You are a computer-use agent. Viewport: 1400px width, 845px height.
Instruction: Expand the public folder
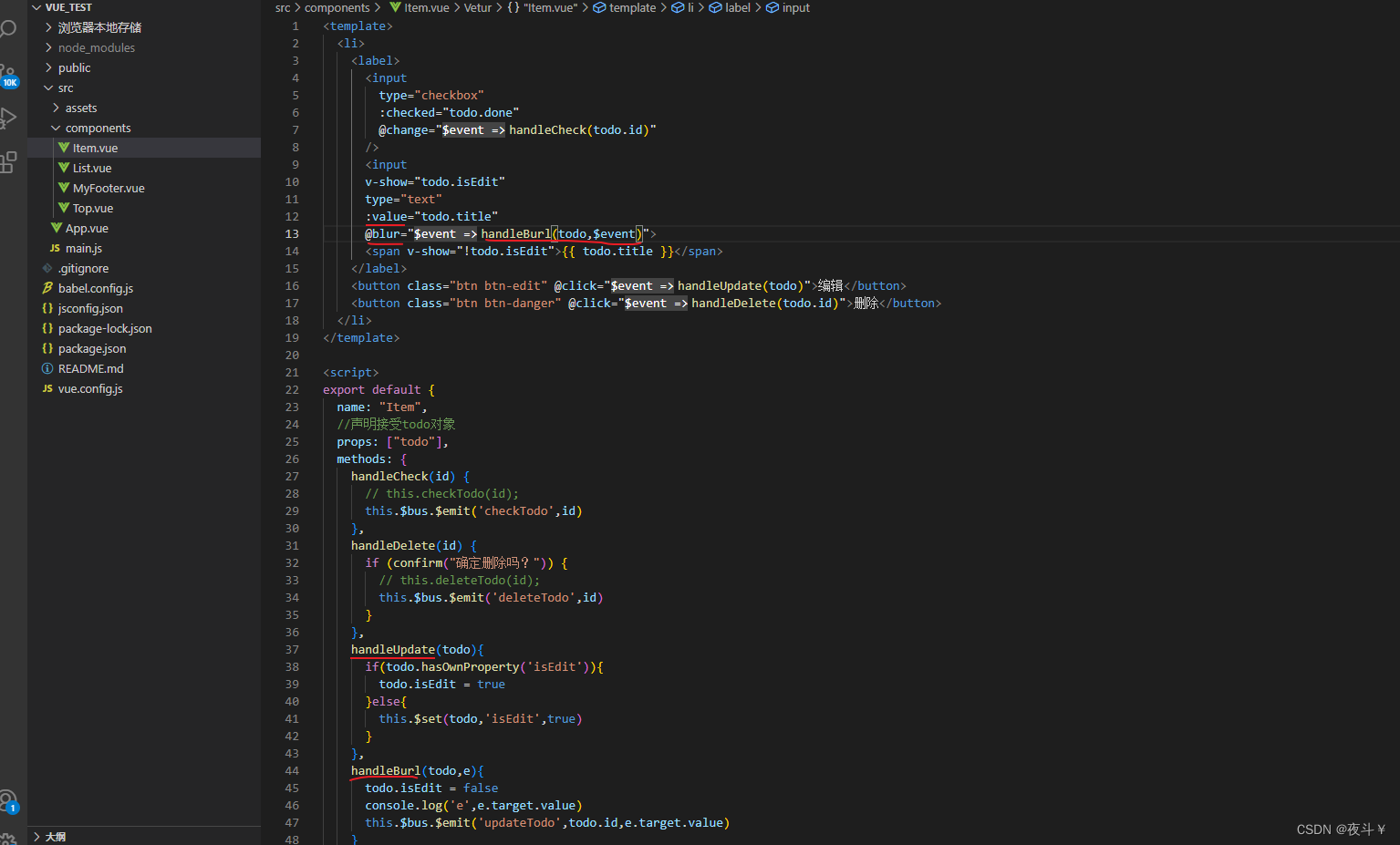tap(48, 67)
